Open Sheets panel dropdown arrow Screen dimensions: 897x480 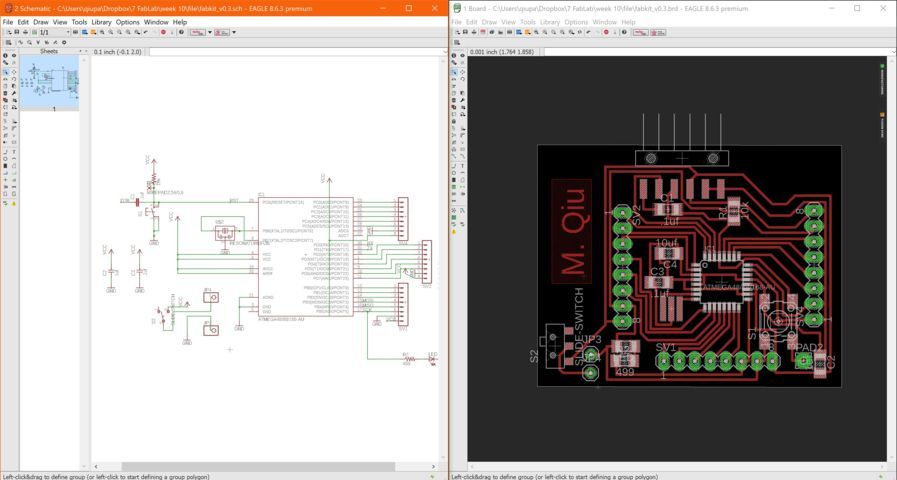click(x=81, y=51)
